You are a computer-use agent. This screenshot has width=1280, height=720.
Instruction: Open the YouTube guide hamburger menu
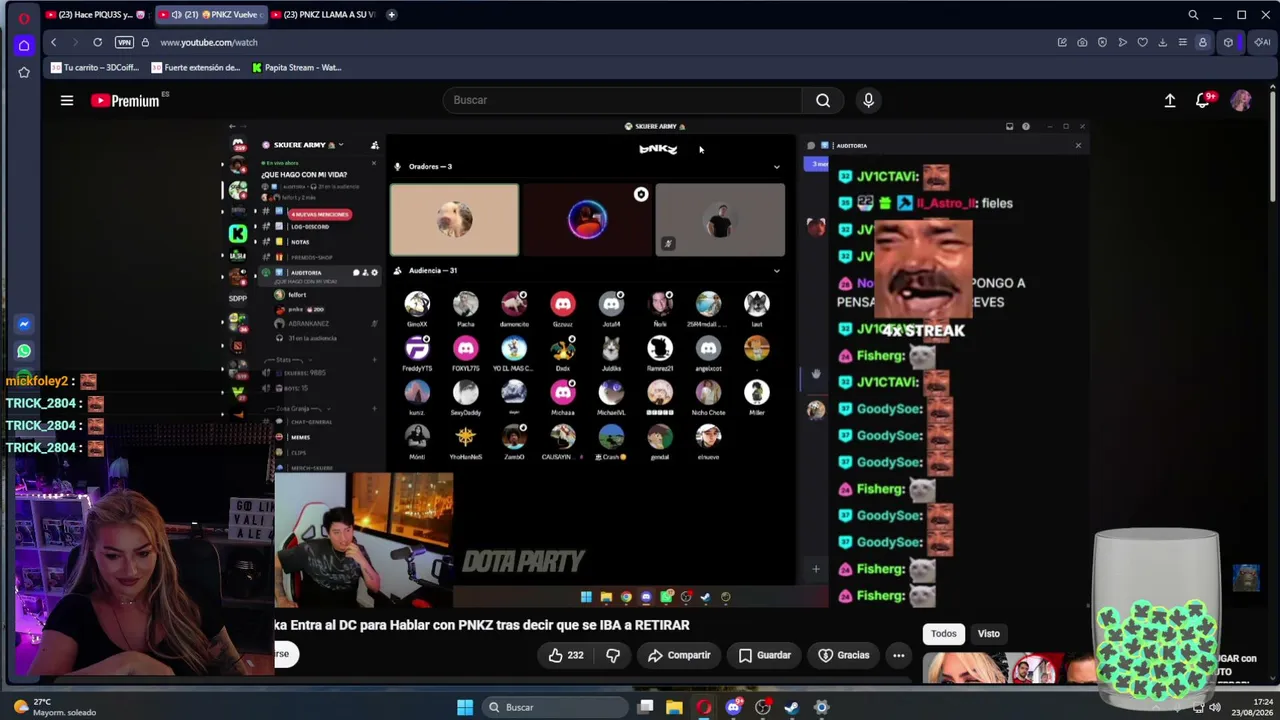pyautogui.click(x=67, y=100)
